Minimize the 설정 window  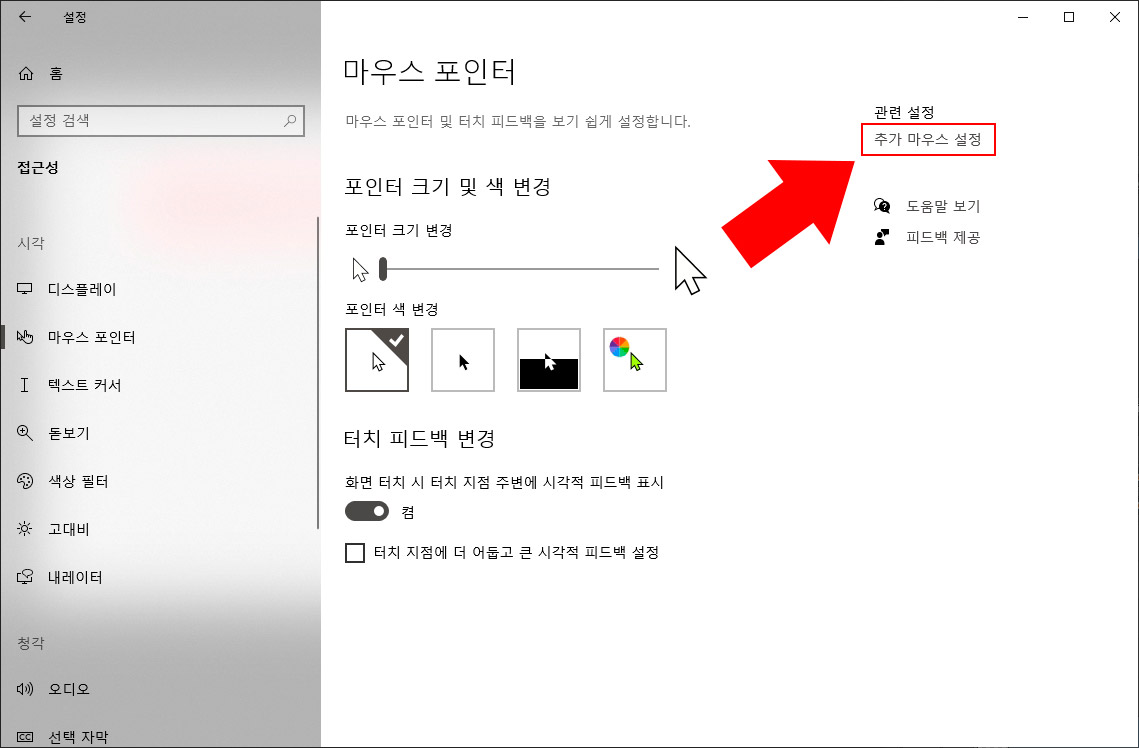point(1024,17)
